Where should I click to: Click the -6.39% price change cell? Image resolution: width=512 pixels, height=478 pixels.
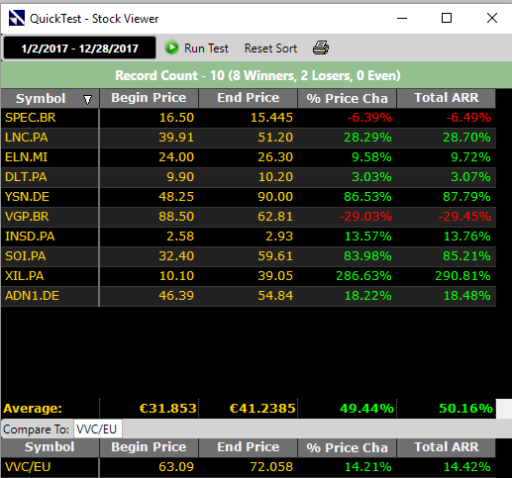(x=369, y=118)
